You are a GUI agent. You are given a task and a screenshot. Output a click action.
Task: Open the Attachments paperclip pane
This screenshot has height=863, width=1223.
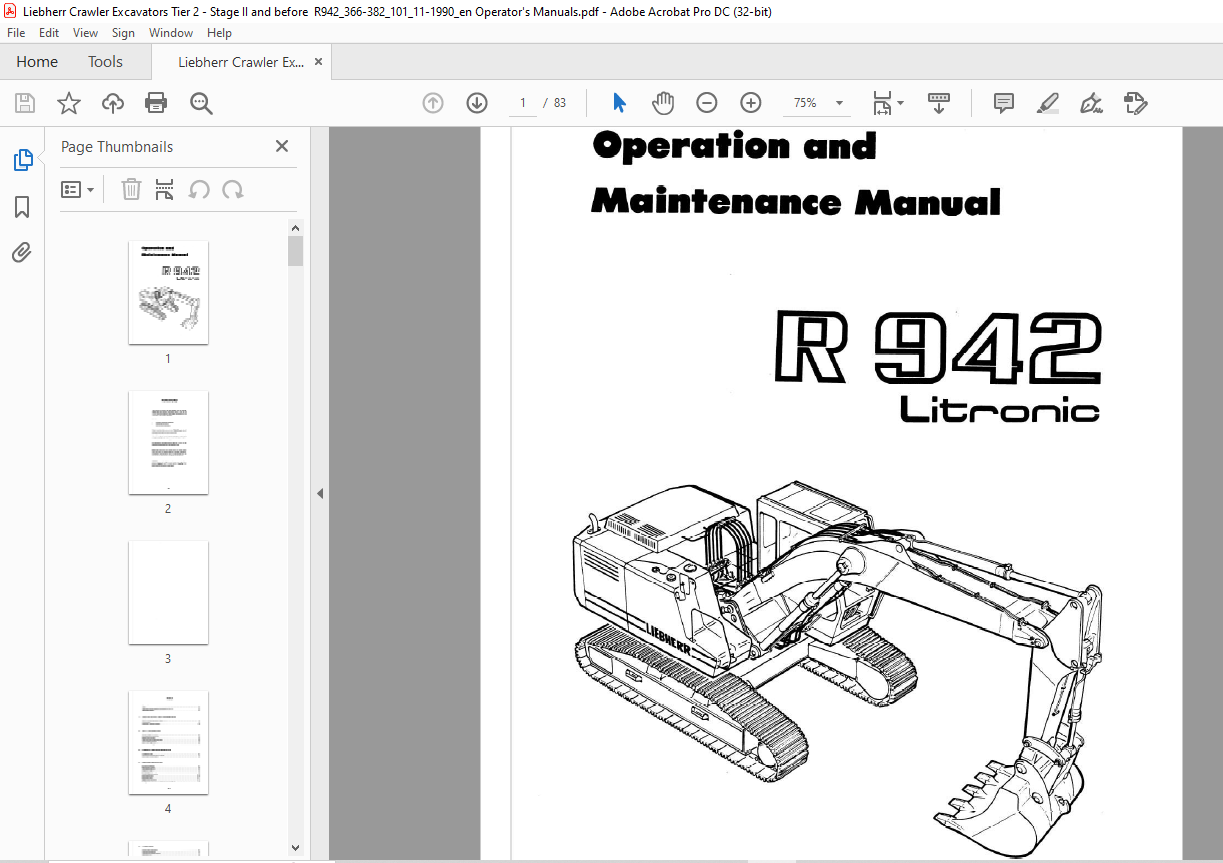pos(22,252)
